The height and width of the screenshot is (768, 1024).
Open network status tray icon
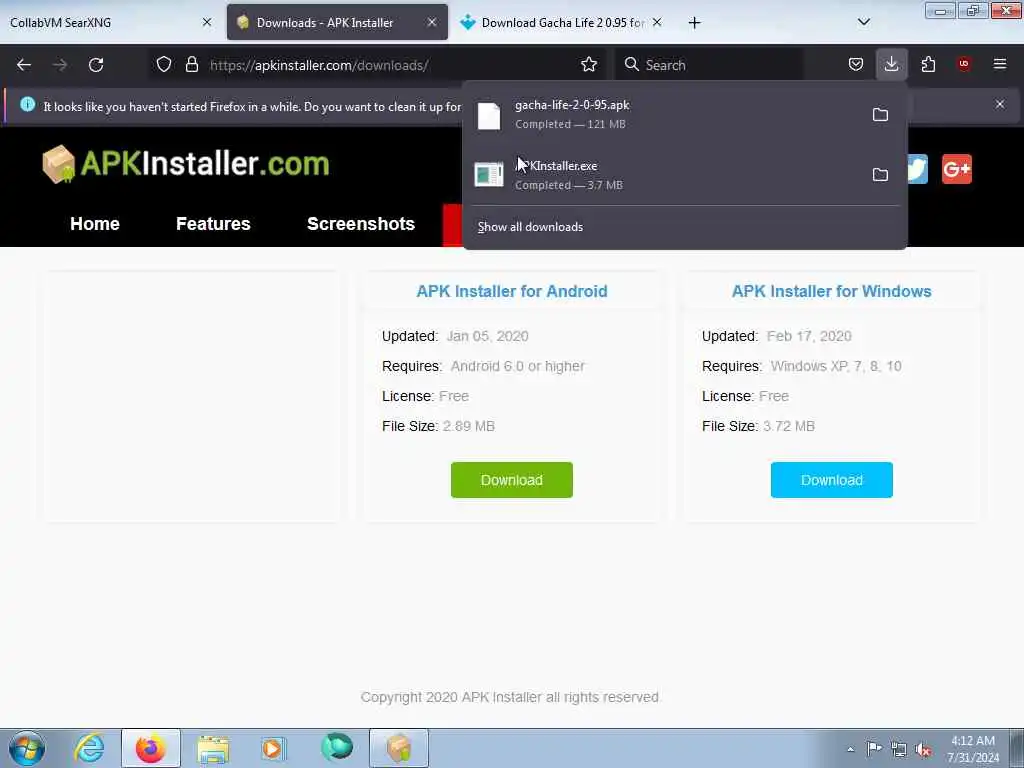click(x=899, y=749)
